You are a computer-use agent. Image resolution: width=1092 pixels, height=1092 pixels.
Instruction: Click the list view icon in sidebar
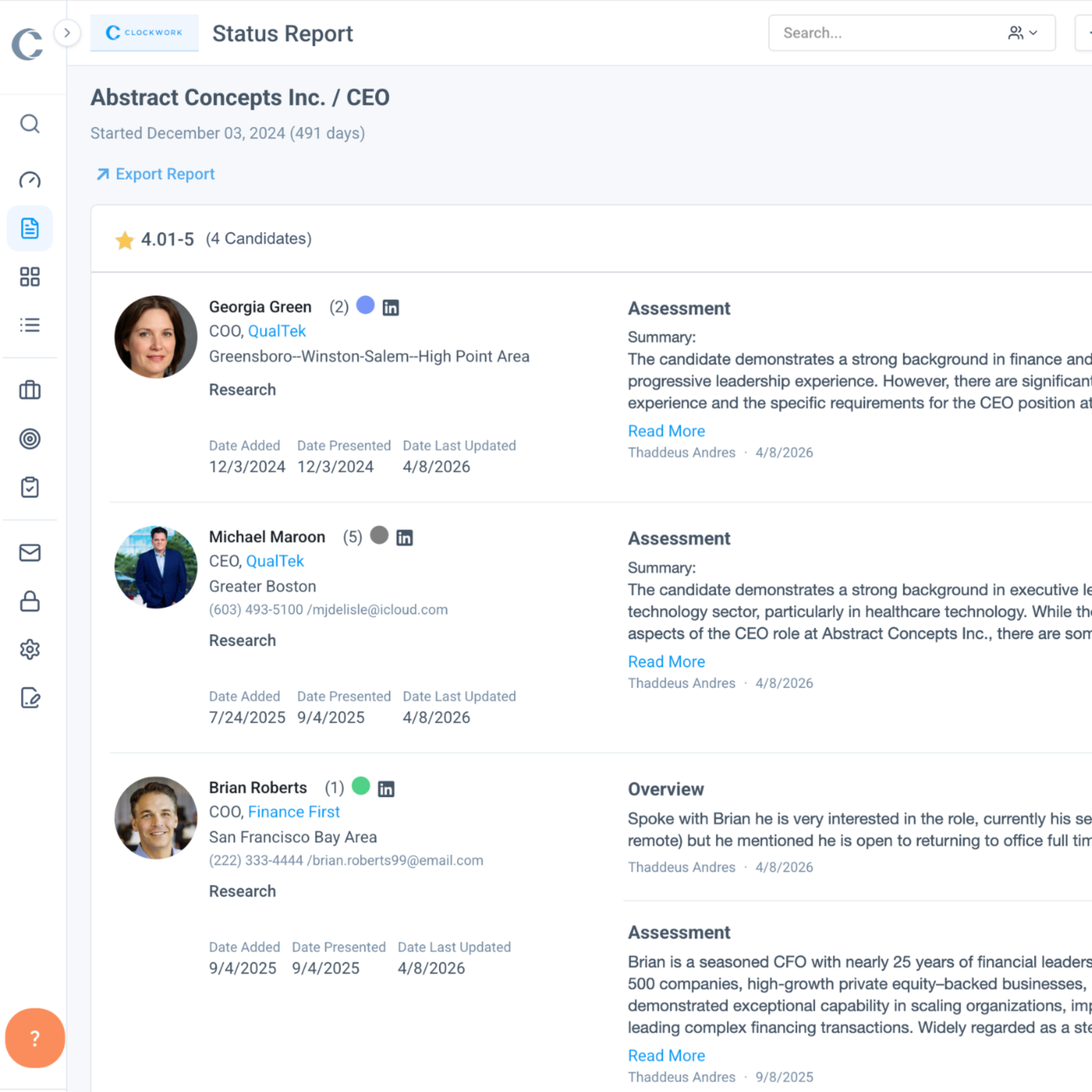tap(30, 325)
